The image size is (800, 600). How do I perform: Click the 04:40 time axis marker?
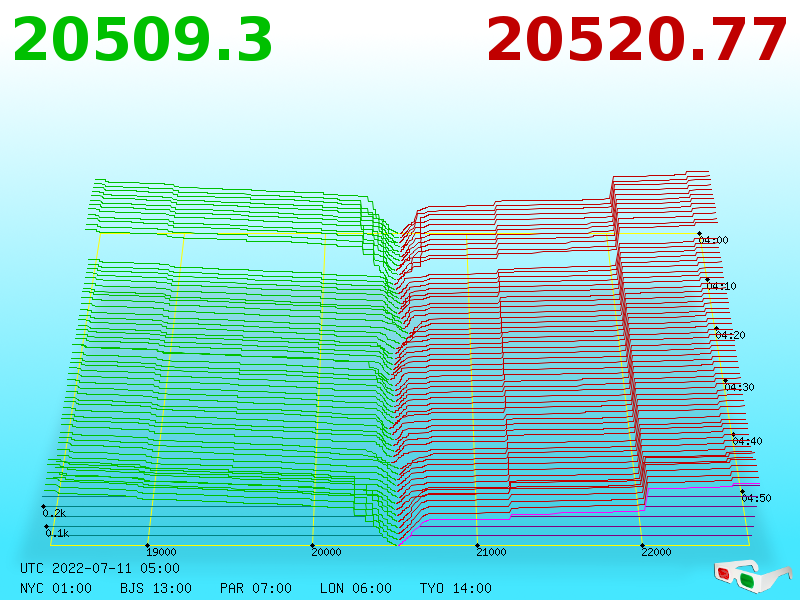coord(747,441)
